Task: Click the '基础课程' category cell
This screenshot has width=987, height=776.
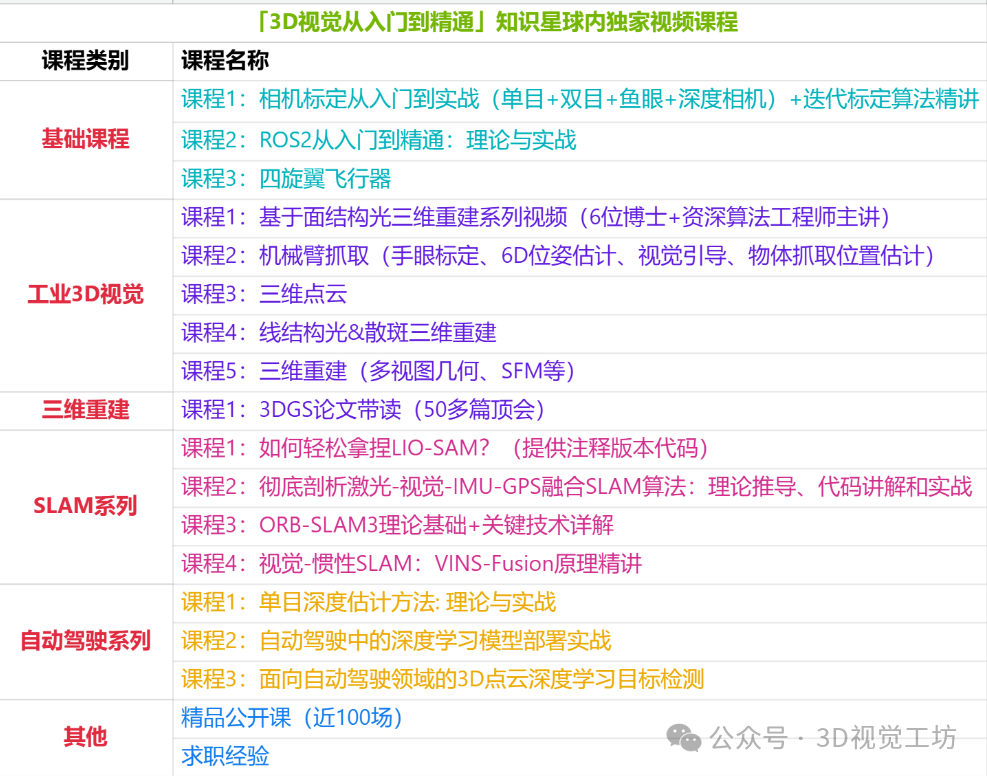Action: 86,139
